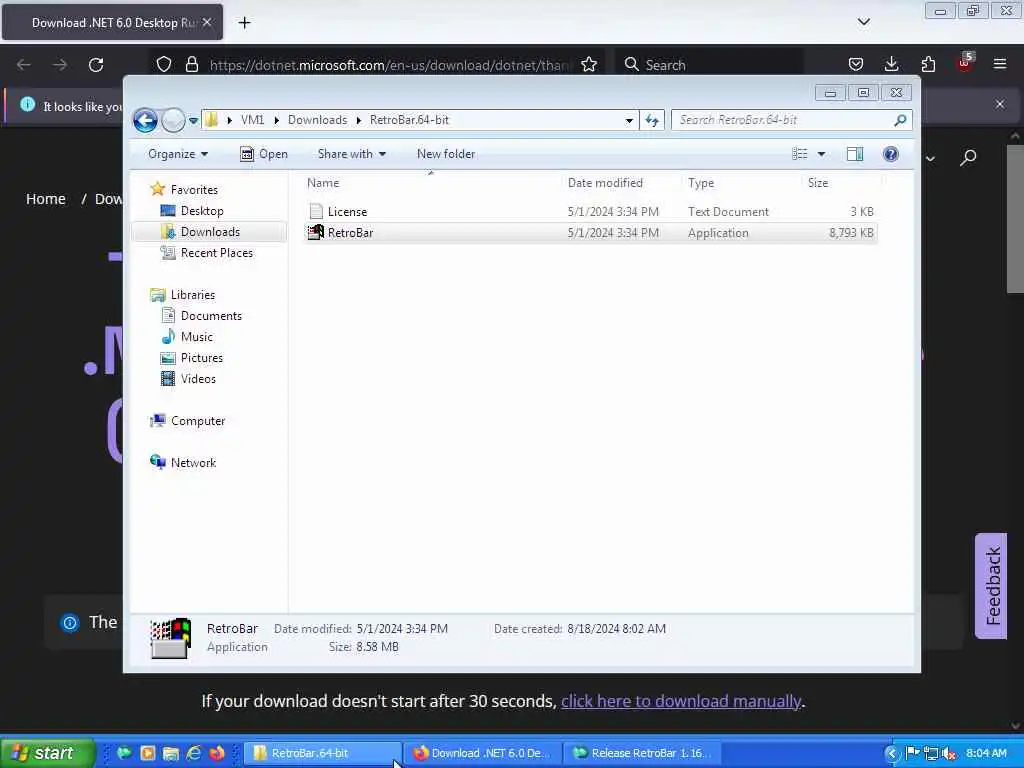The image size is (1024, 768).
Task: Click the volume icon in system tray
Action: (x=949, y=754)
